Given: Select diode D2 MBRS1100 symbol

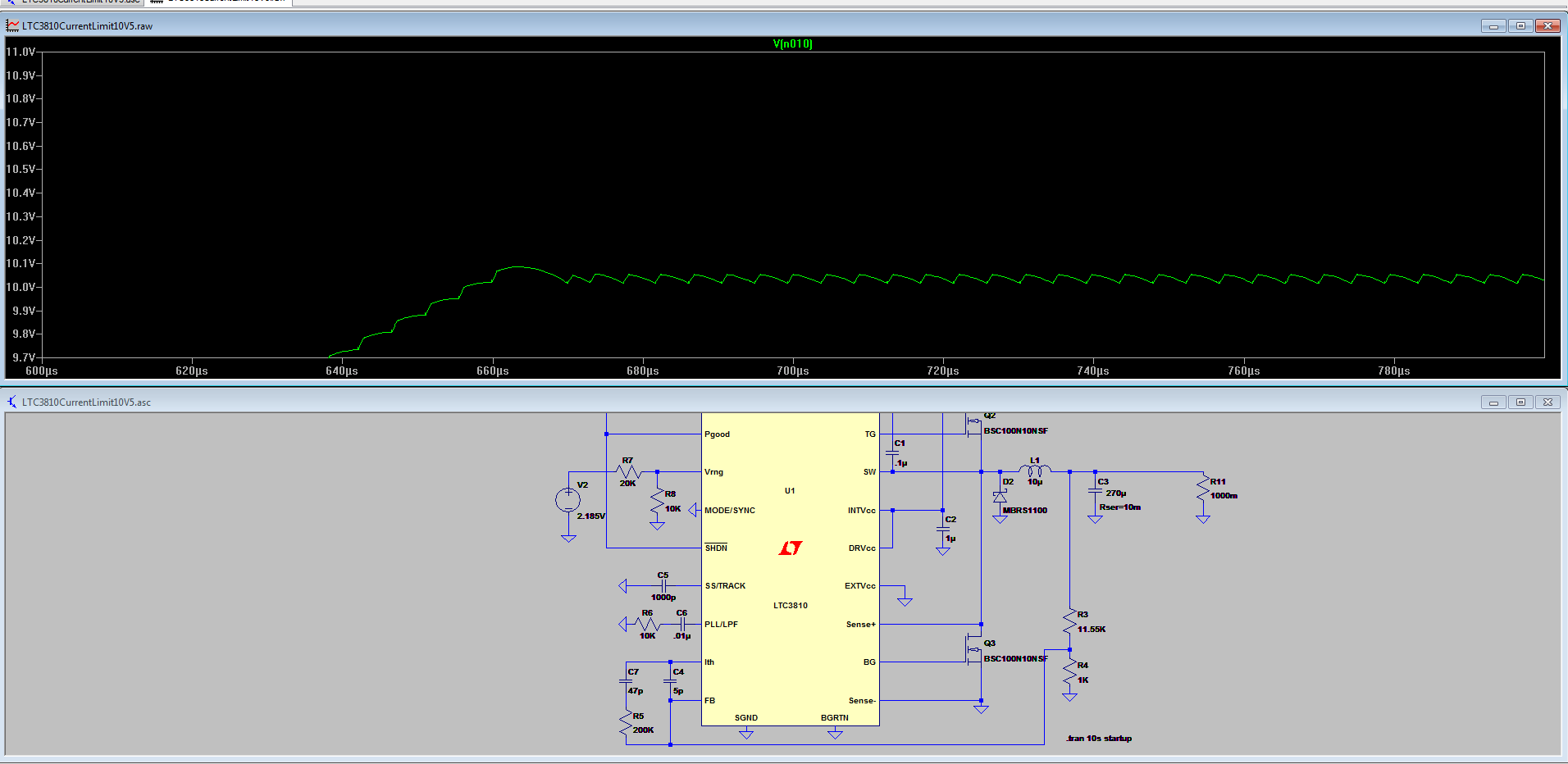Looking at the screenshot, I should (1000, 497).
